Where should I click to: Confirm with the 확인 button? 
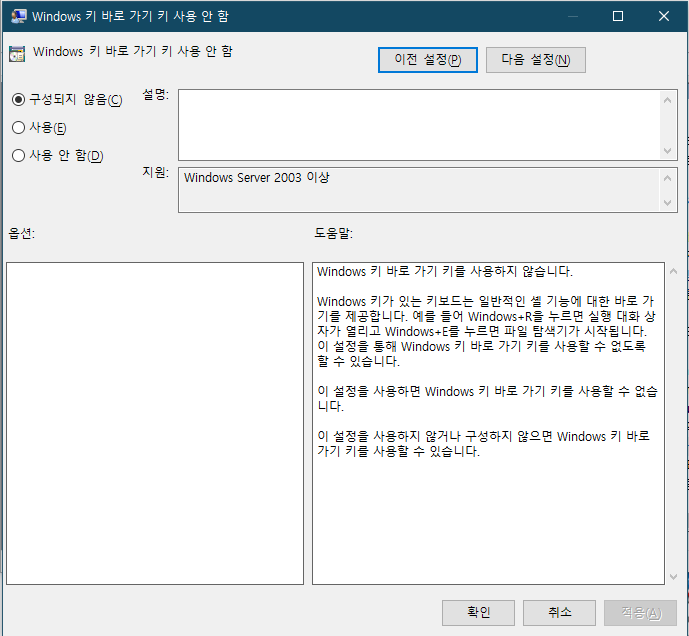pyautogui.click(x=478, y=613)
